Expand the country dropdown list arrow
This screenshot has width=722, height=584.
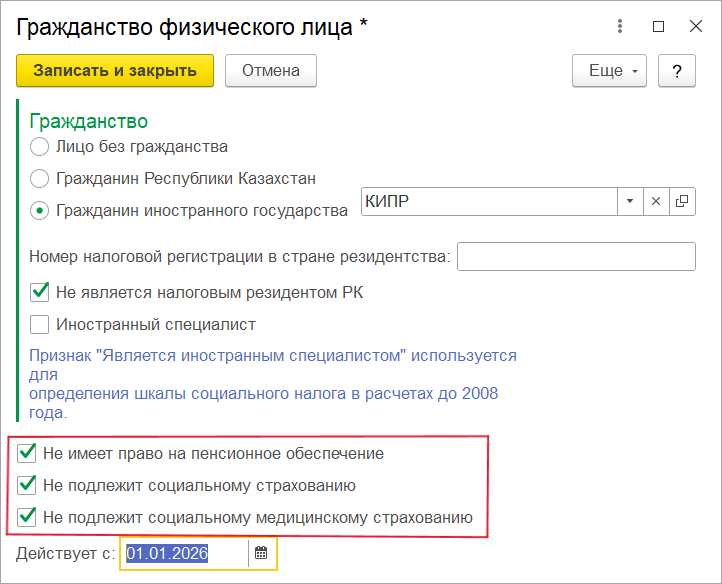(x=630, y=201)
